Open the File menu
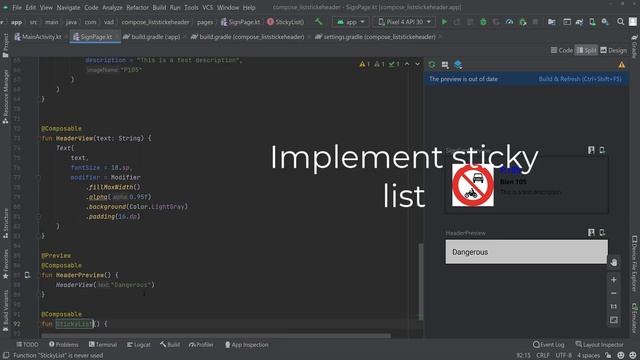 pos(17,7)
